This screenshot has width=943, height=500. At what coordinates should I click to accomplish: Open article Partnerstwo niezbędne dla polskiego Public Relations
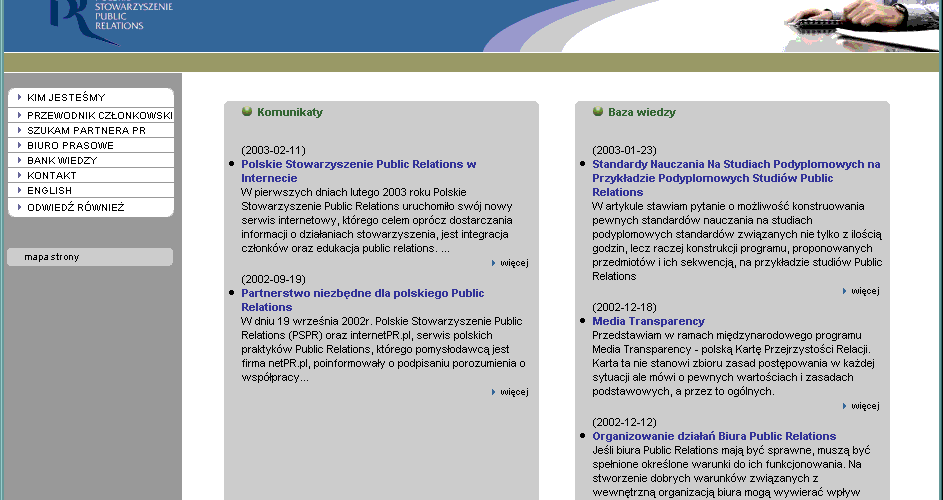tap(363, 300)
